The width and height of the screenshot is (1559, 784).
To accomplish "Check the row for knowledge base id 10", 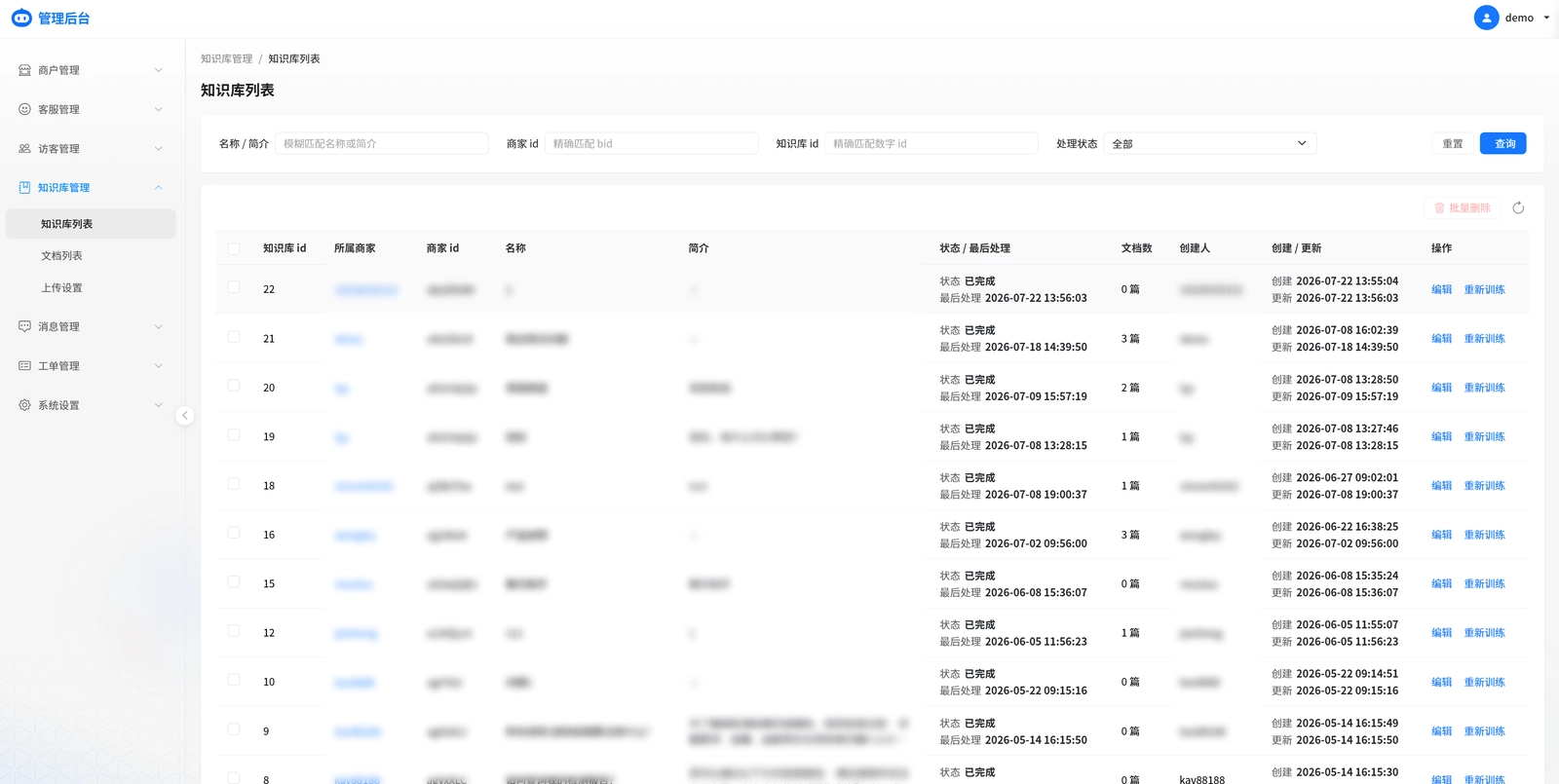I will tap(234, 680).
